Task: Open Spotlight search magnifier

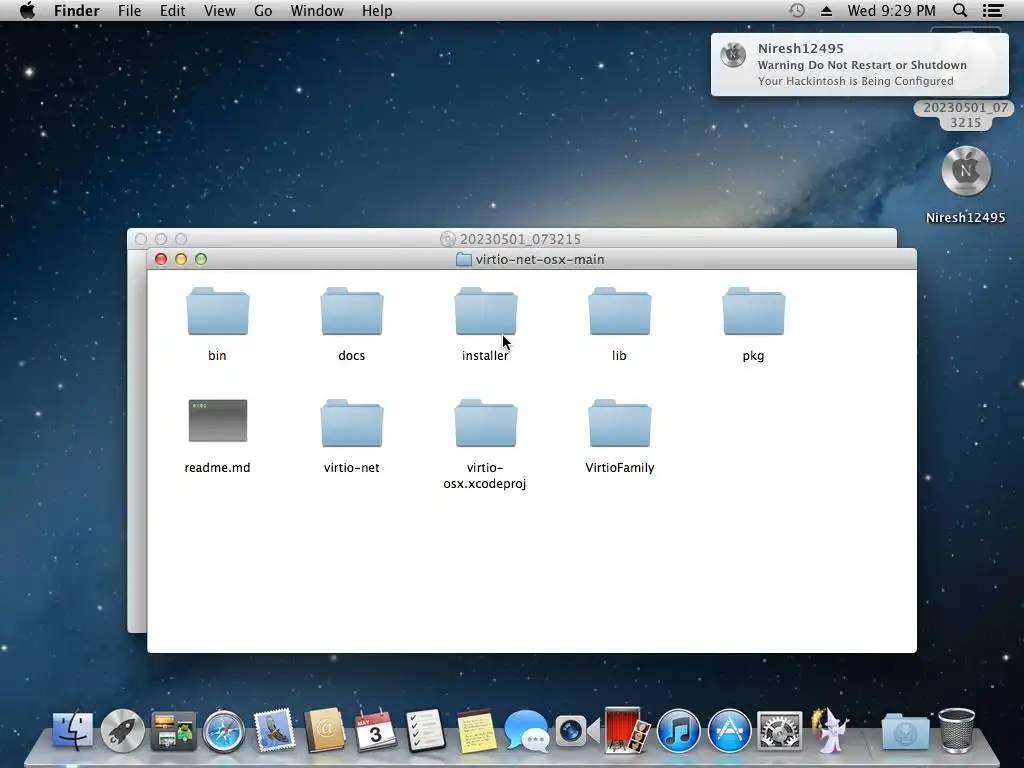Action: pos(960,10)
